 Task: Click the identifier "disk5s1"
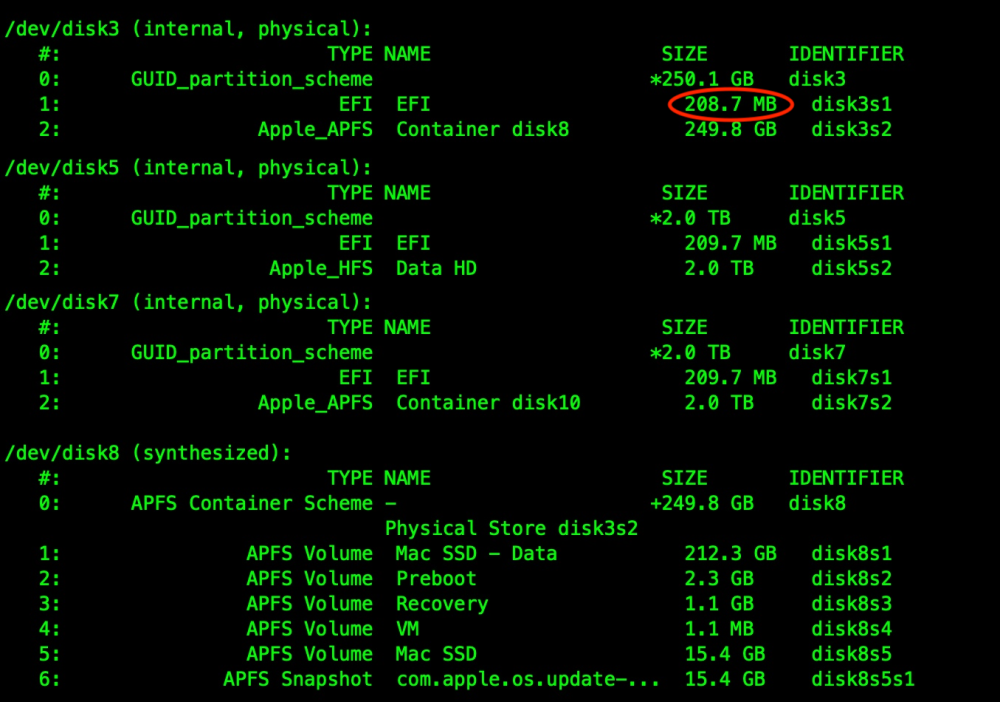pyautogui.click(x=851, y=244)
